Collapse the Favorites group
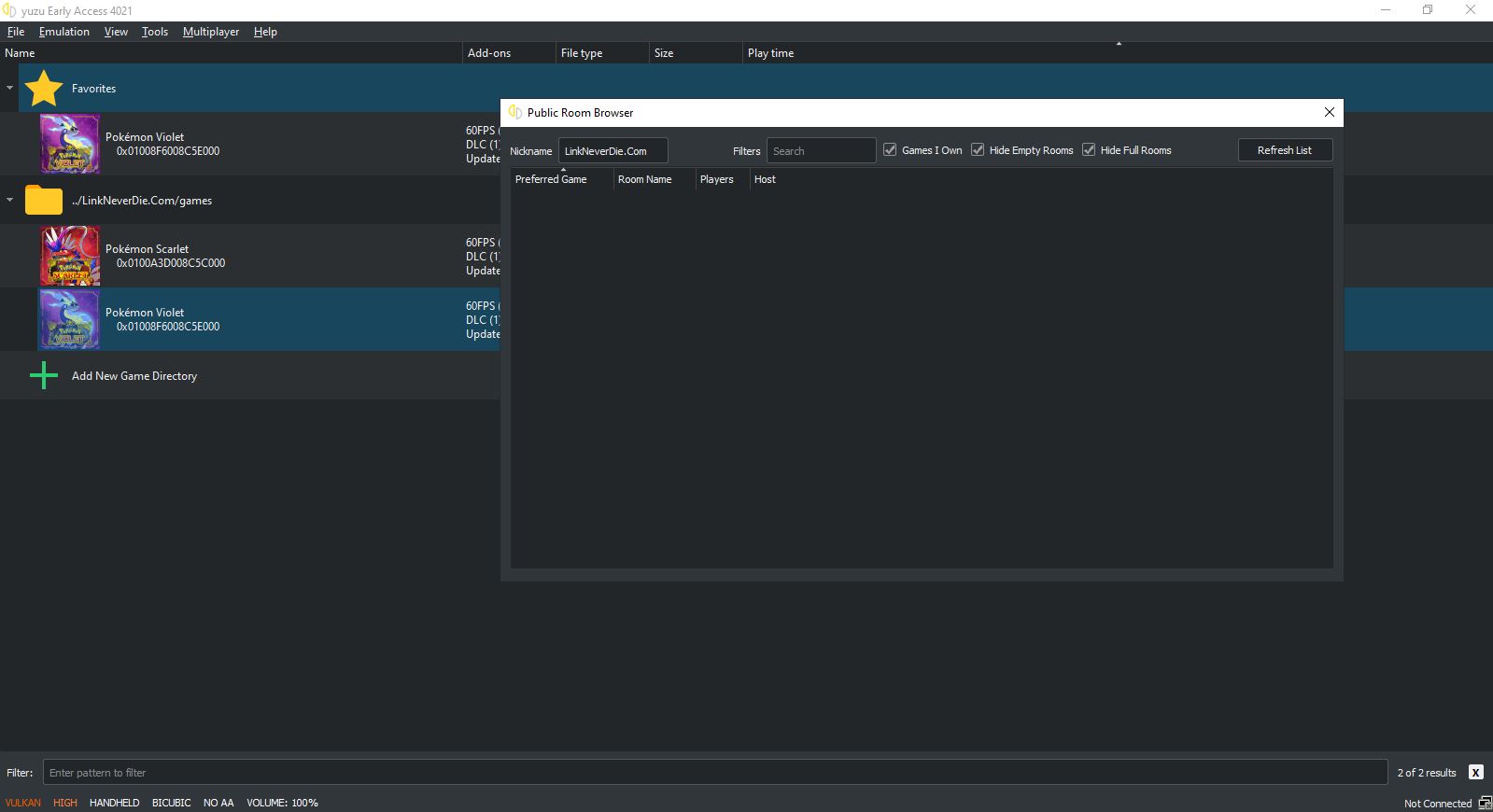Viewport: 1493px width, 812px height. (9, 88)
